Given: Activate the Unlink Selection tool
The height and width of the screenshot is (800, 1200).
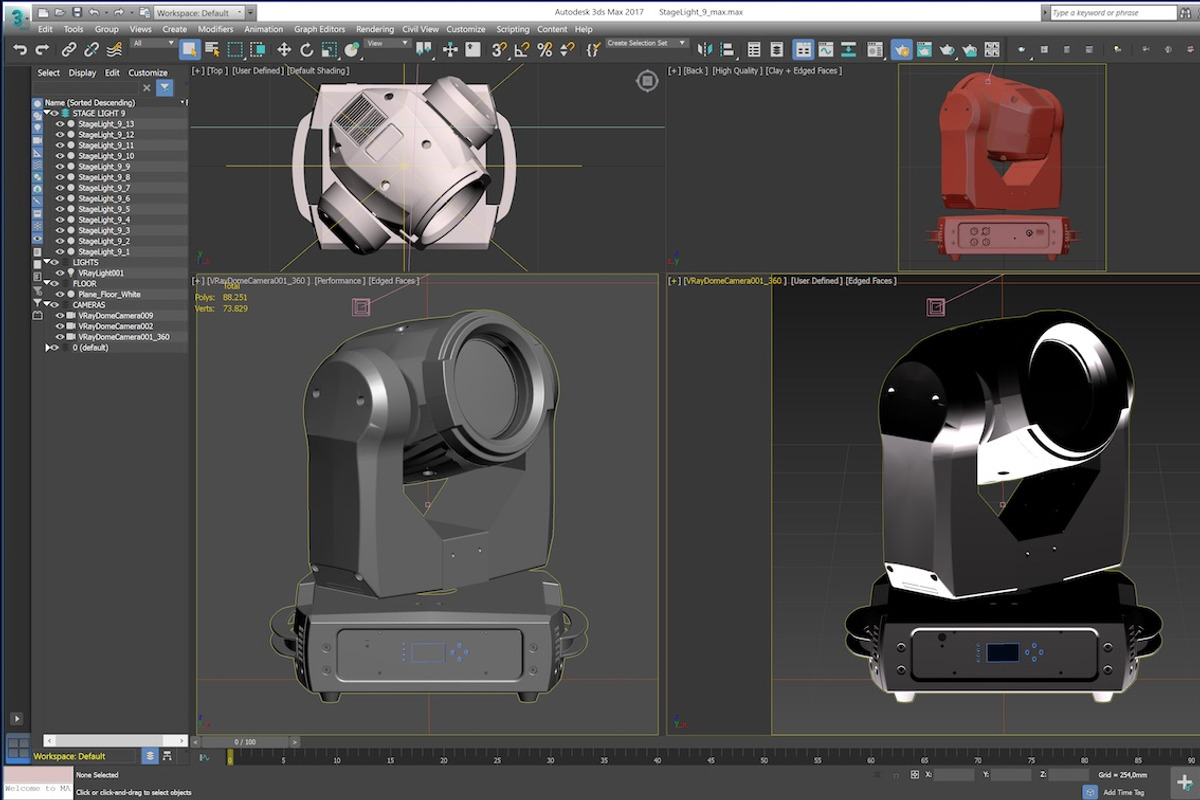Looking at the screenshot, I should (91, 49).
